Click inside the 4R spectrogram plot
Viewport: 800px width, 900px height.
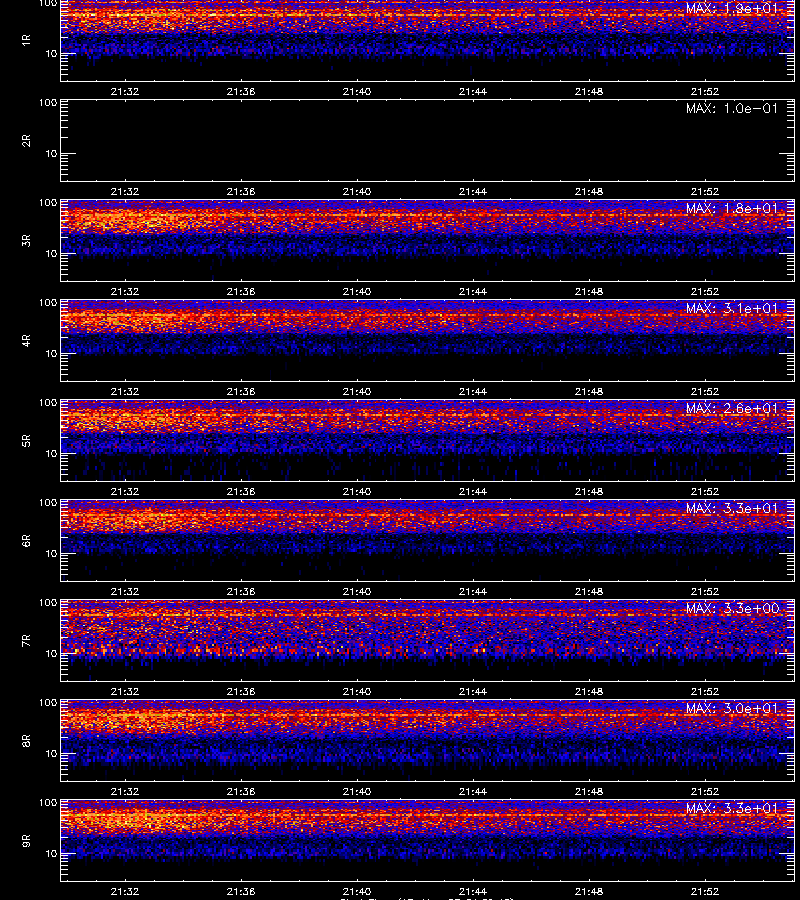tap(427, 340)
